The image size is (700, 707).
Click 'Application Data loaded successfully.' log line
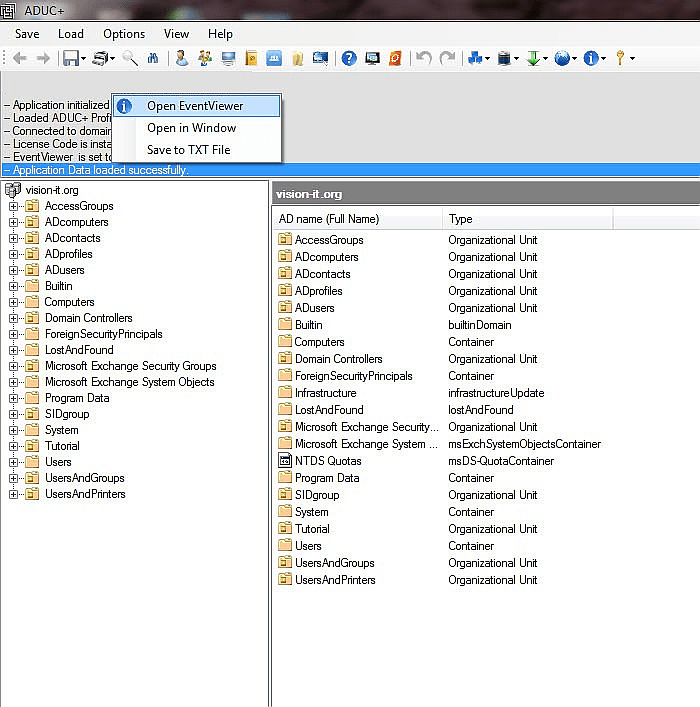pyautogui.click(x=350, y=170)
